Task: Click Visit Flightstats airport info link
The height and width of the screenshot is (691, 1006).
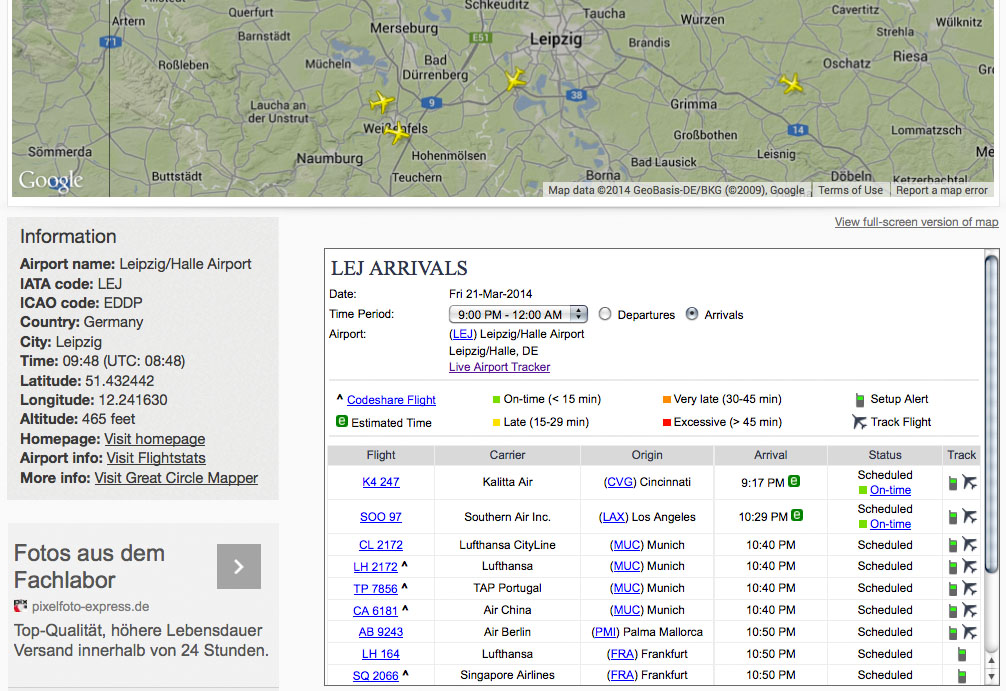Action: pos(156,458)
